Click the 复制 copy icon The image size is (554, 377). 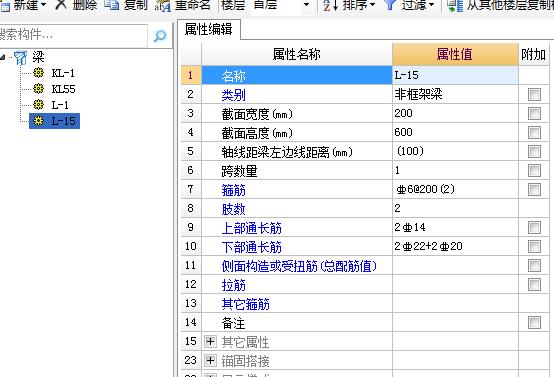112,5
